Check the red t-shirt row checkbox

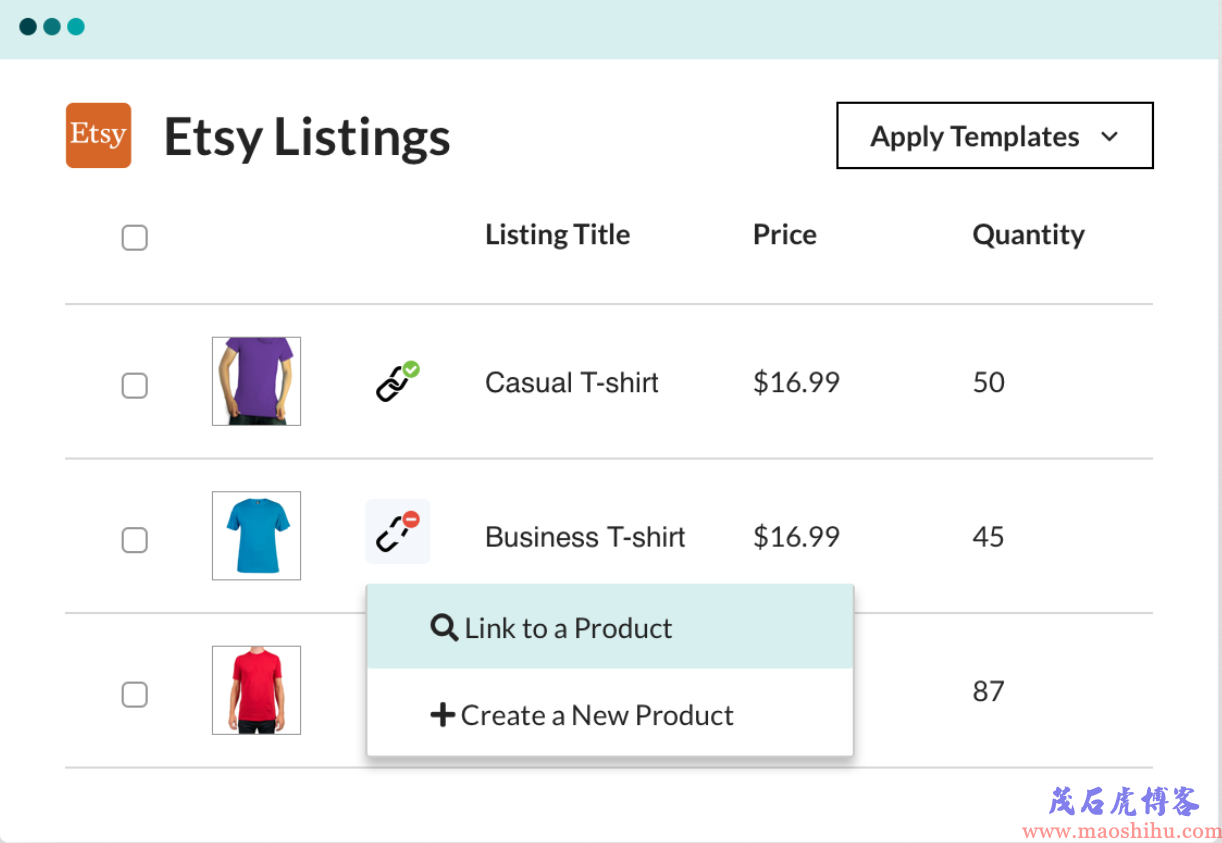coord(134,694)
